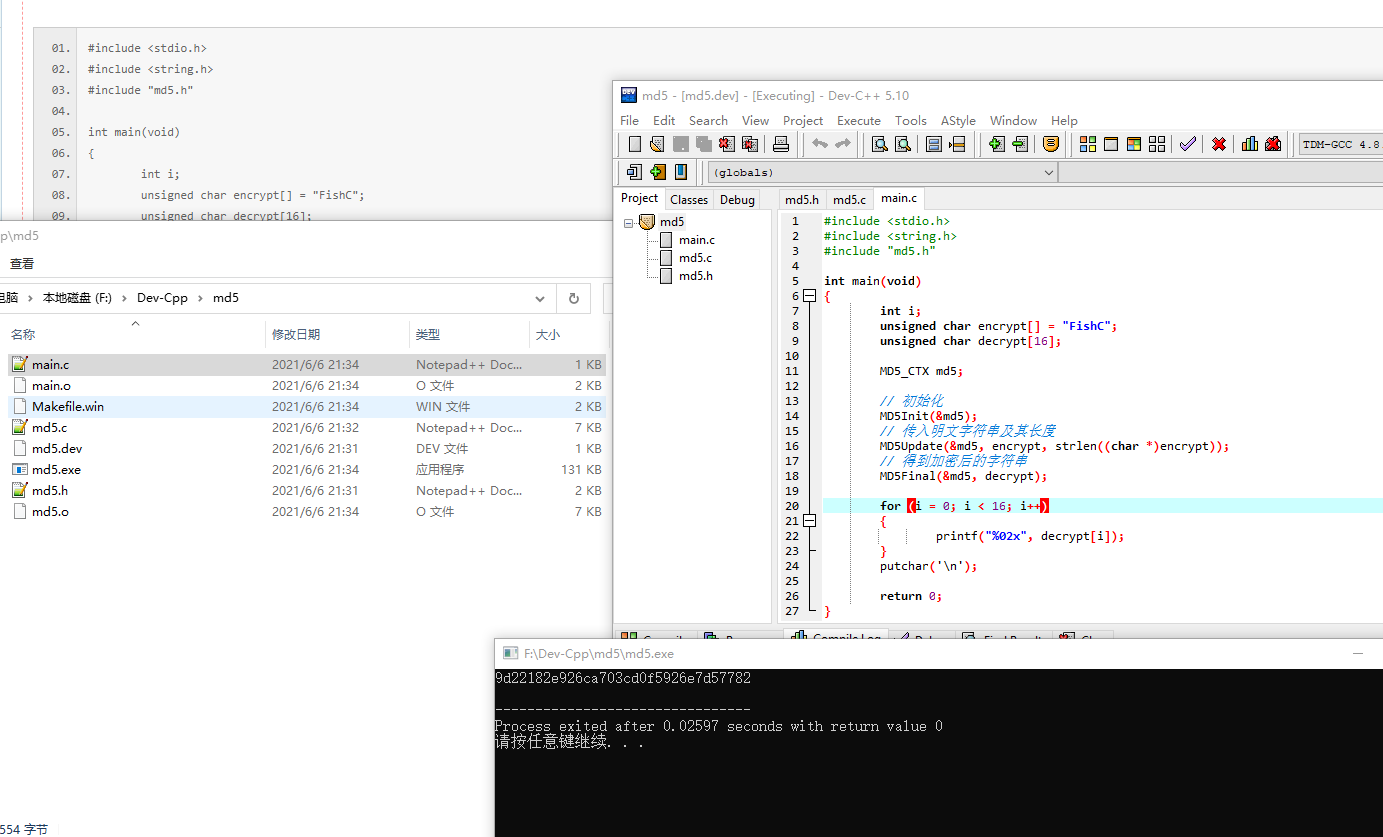Click the Add to project plus icon
The width and height of the screenshot is (1383, 837).
click(996, 144)
